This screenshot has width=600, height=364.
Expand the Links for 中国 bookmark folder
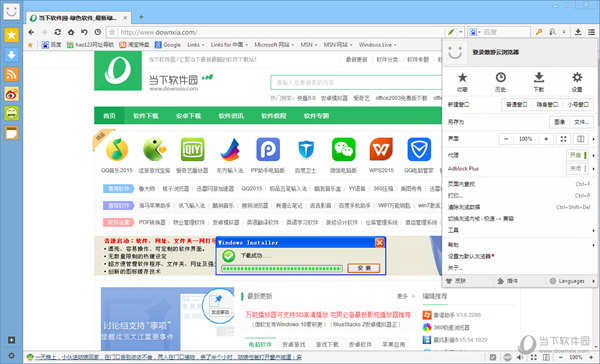(229, 45)
